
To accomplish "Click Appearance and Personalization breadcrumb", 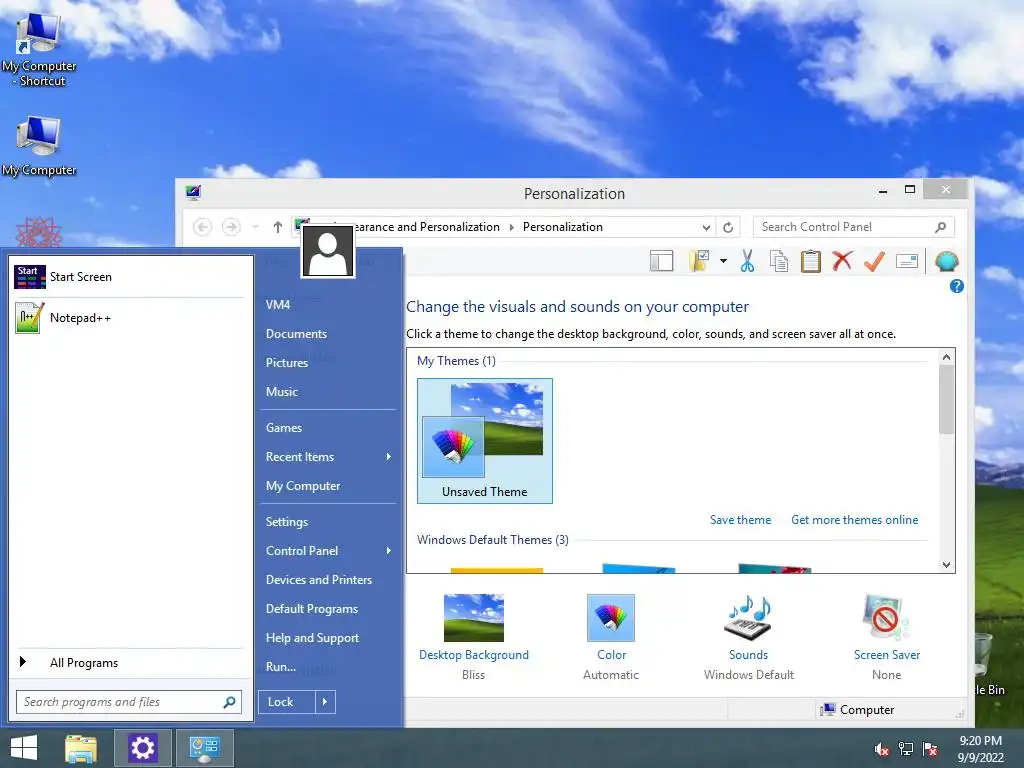I will pyautogui.click(x=426, y=227).
